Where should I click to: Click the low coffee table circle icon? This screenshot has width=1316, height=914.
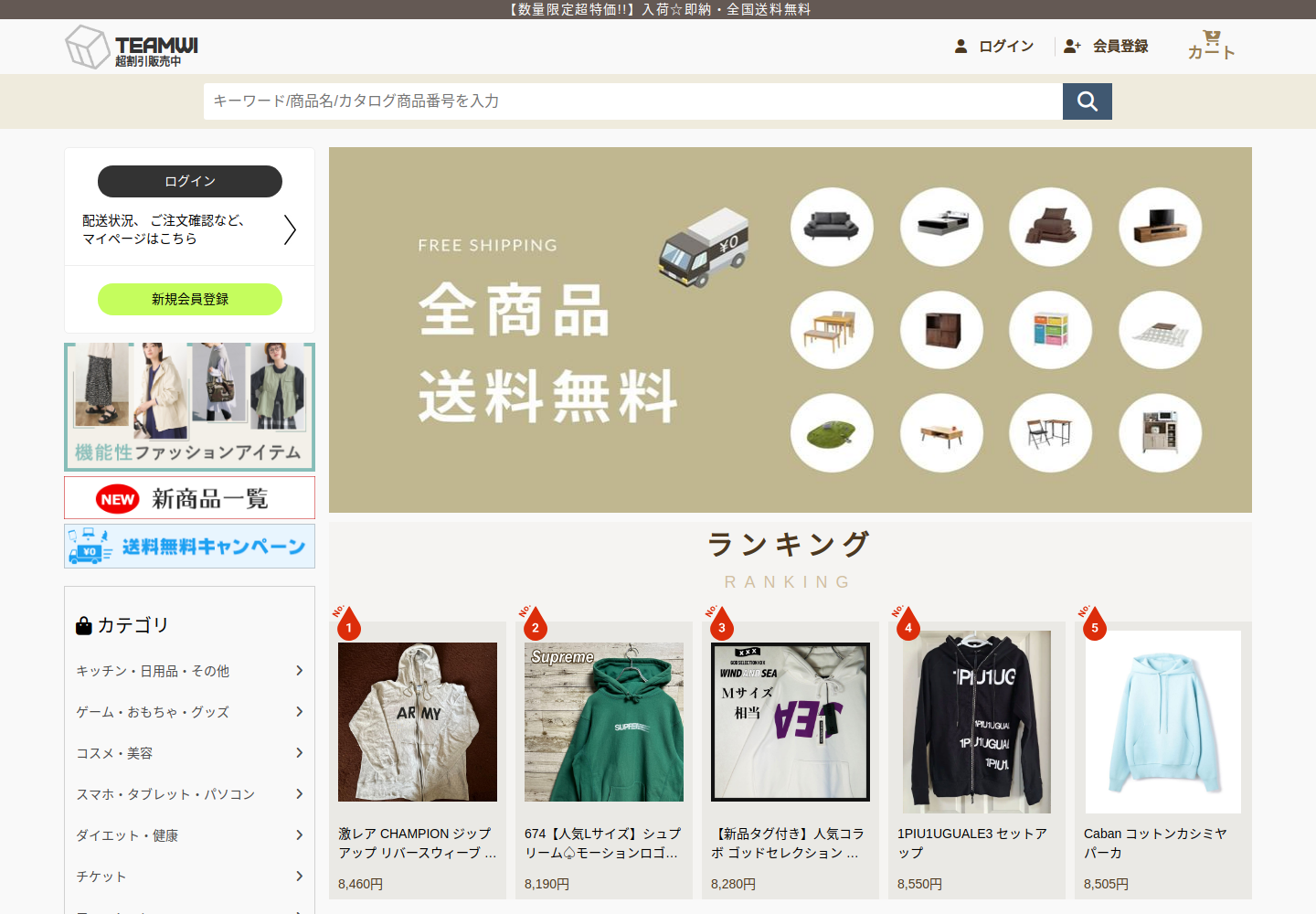coord(941,433)
